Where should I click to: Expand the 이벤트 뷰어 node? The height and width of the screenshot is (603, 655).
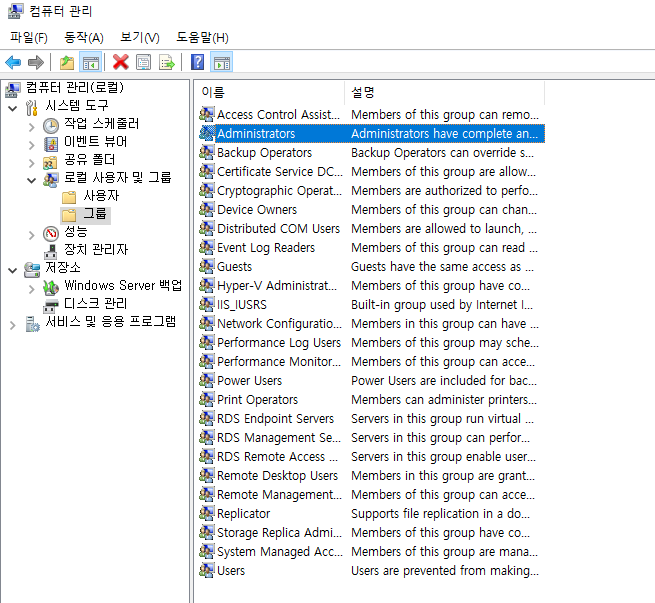31,145
